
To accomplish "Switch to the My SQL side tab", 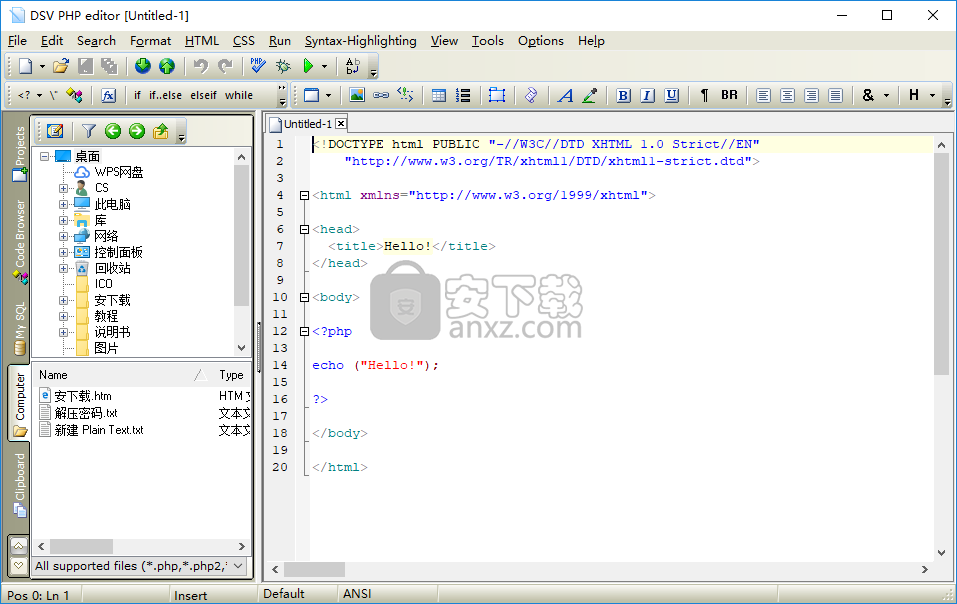I will coord(20,328).
